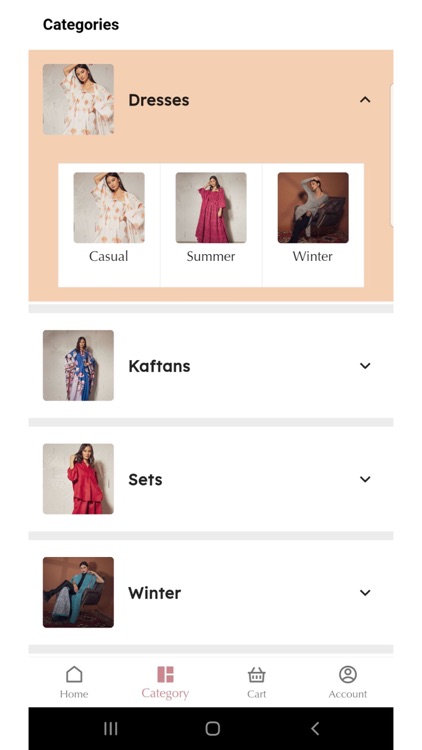Tap Android back navigation arrow
422x750 pixels.
315,728
